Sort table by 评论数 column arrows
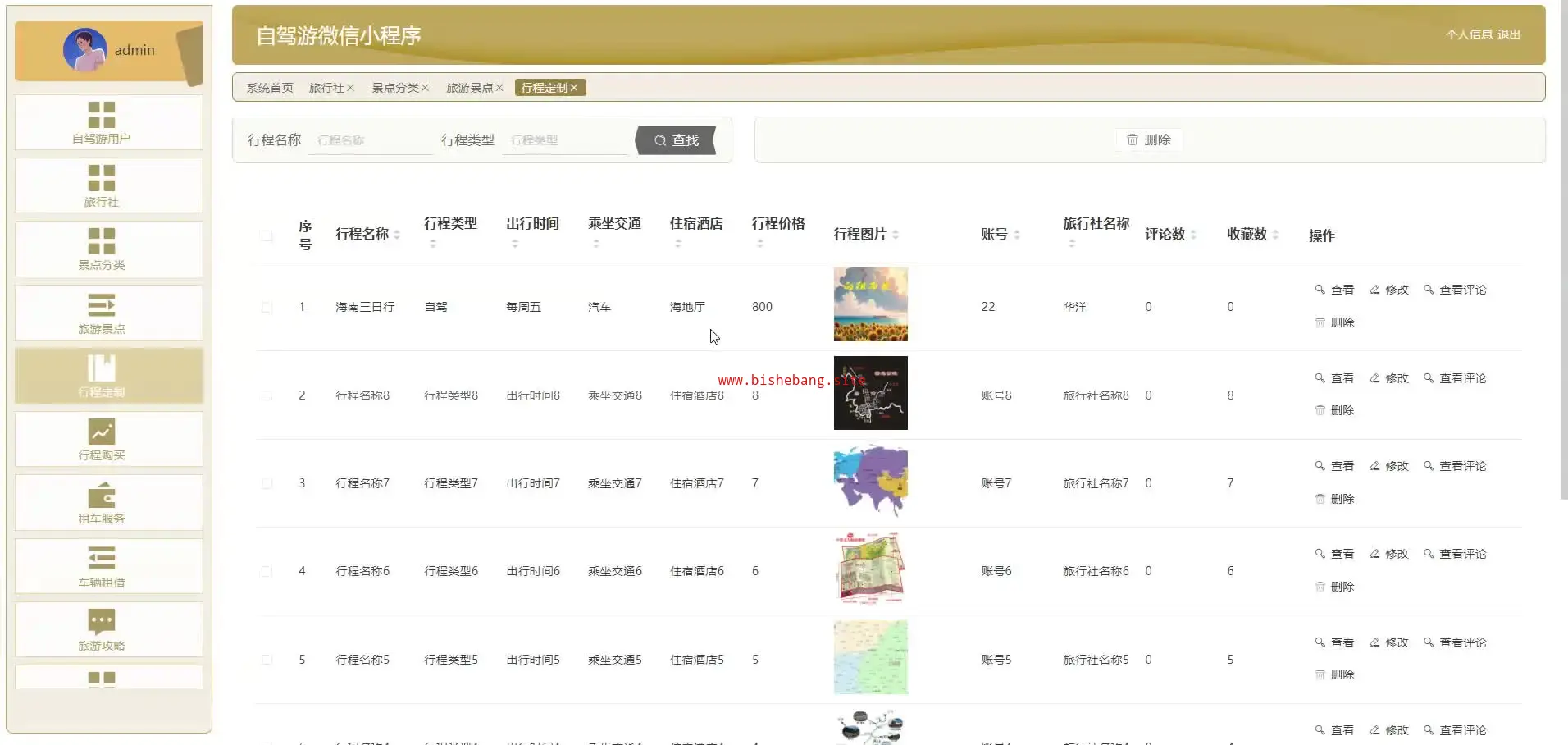The width and height of the screenshot is (1568, 745). pyautogui.click(x=1193, y=235)
